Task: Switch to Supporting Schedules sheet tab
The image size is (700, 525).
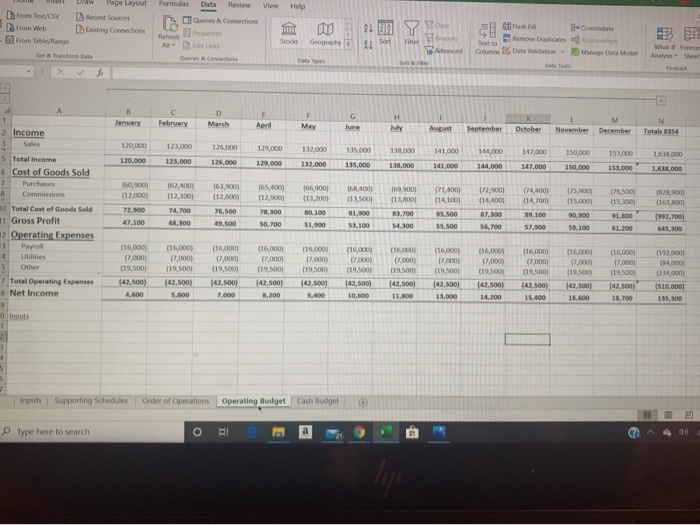Action: (x=91, y=400)
